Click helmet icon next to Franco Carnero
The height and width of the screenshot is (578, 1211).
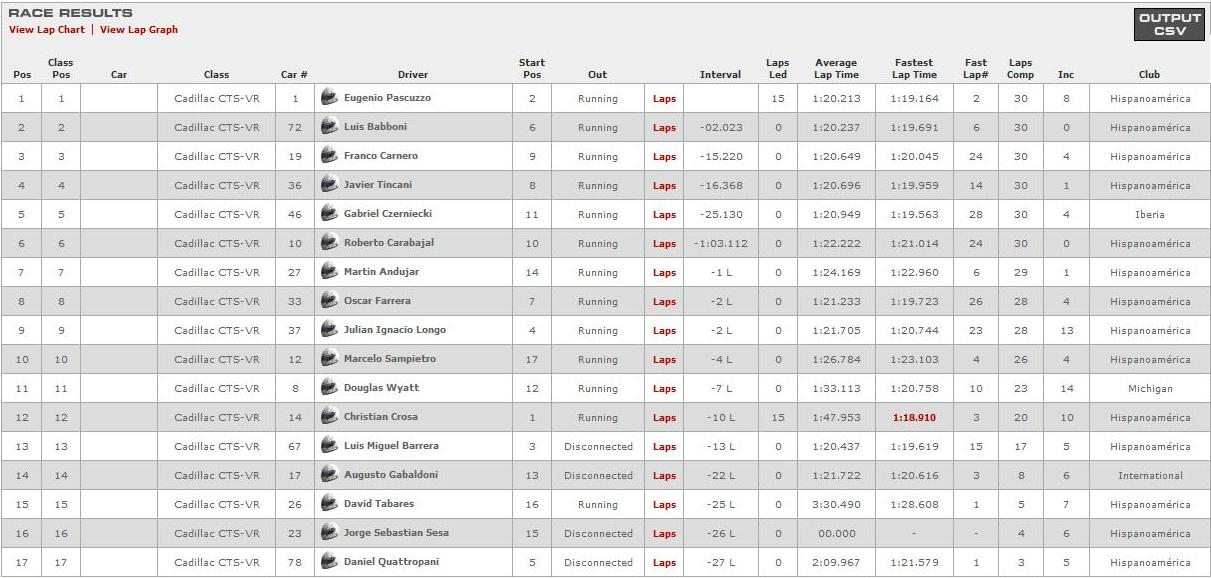pyautogui.click(x=329, y=156)
